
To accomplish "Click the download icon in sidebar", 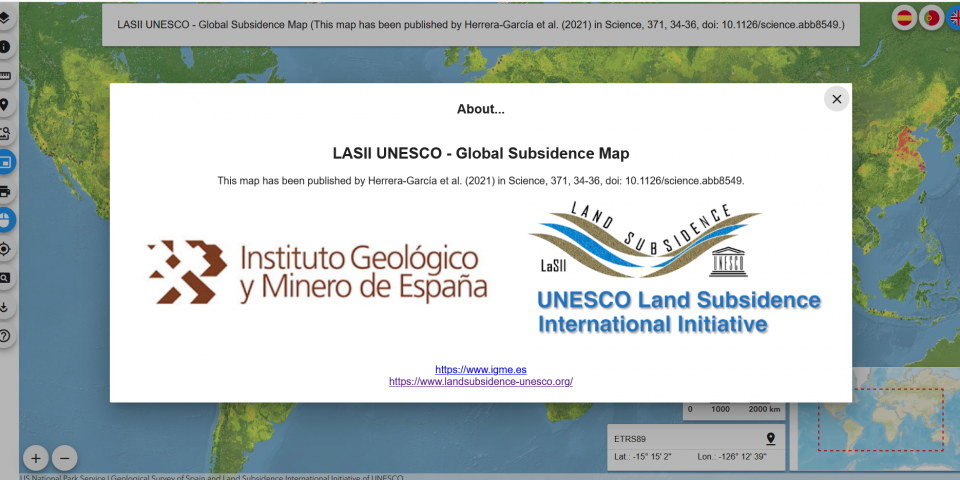I will tap(4, 307).
